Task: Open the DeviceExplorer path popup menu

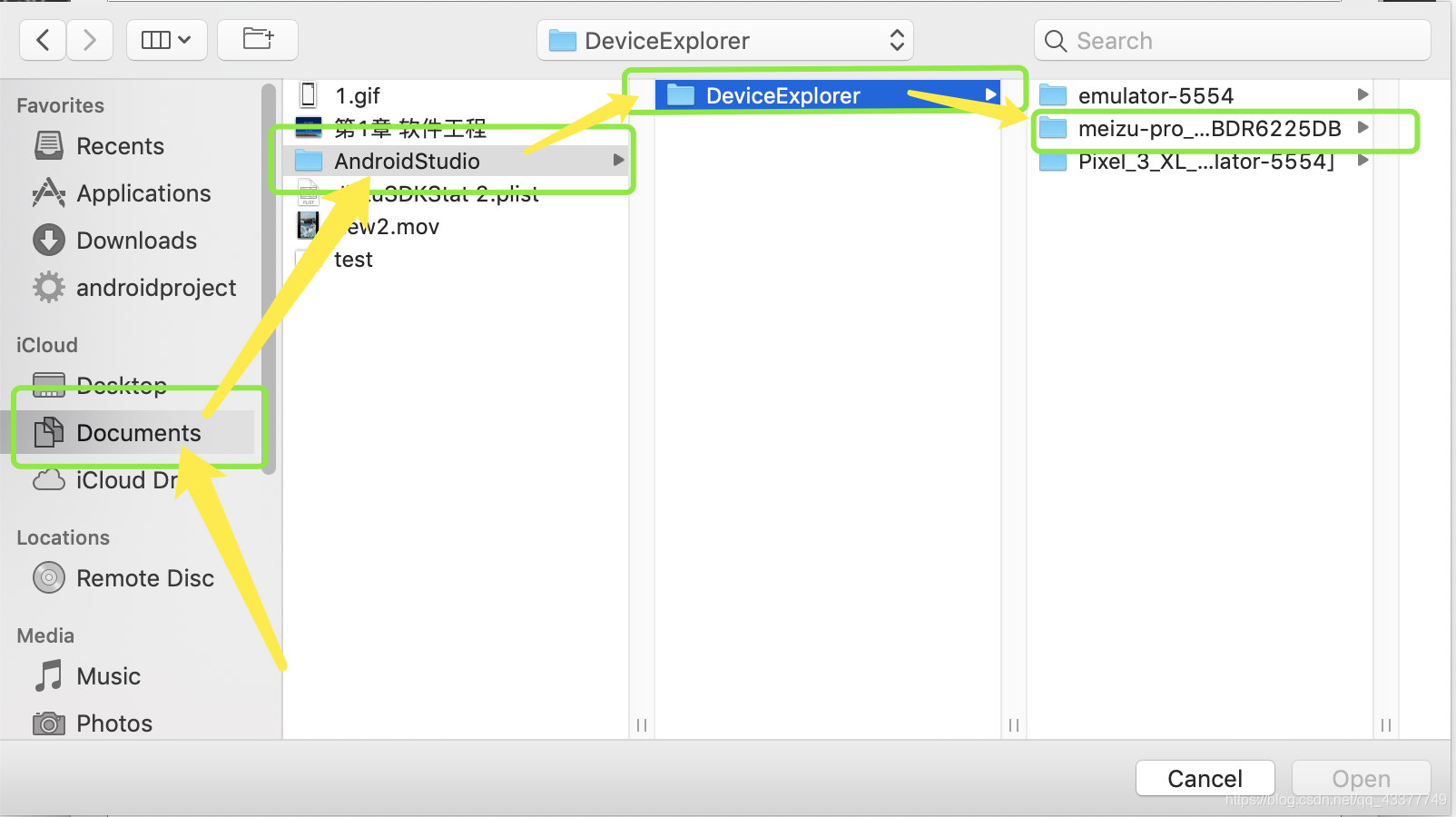Action: (725, 41)
